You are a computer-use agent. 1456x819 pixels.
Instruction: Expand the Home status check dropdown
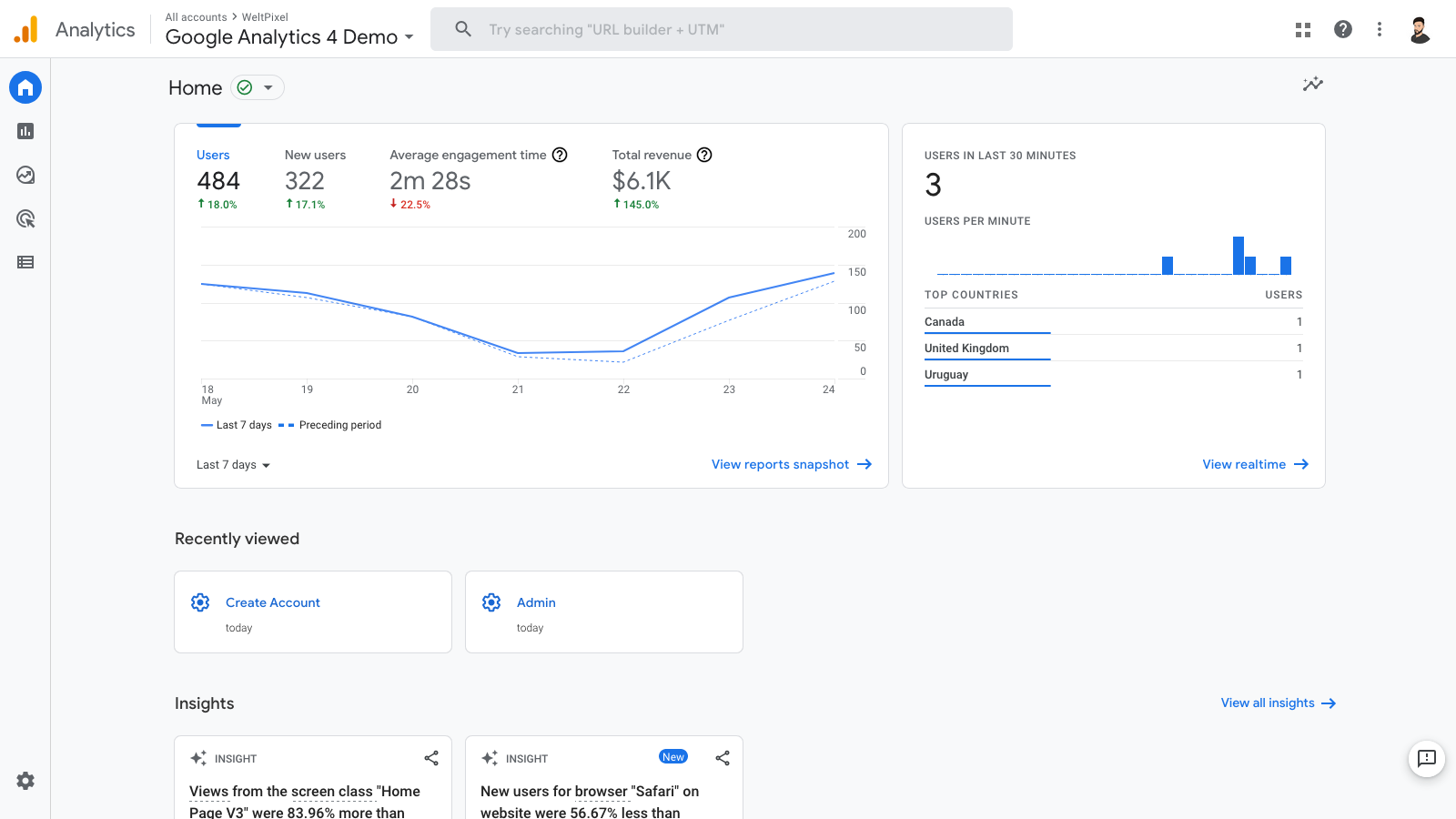click(258, 87)
